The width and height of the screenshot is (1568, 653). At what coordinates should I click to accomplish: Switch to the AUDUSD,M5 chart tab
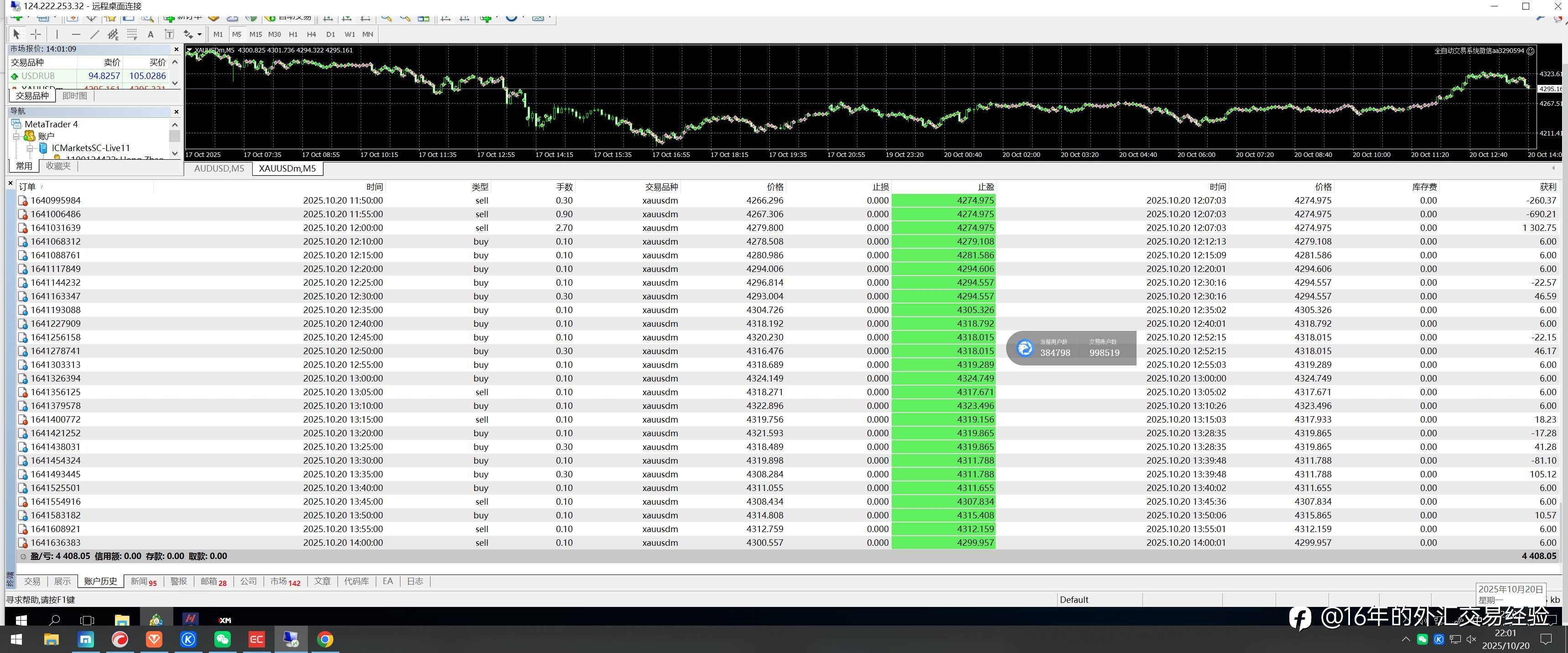tap(218, 169)
